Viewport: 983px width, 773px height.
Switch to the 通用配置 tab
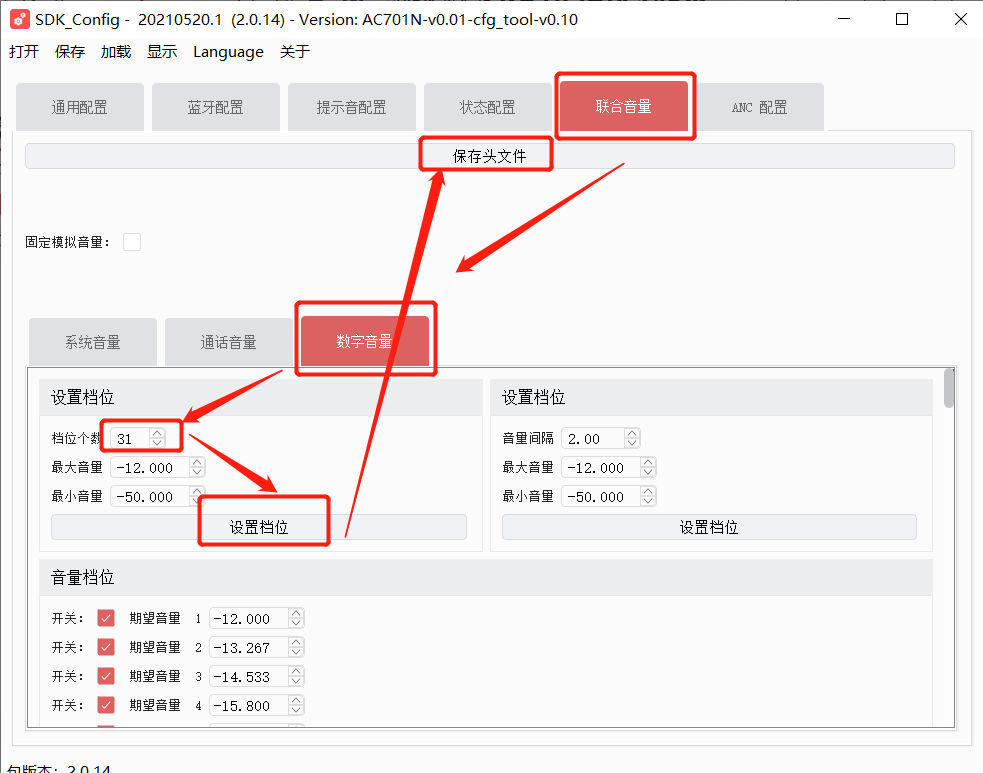pyautogui.click(x=80, y=107)
